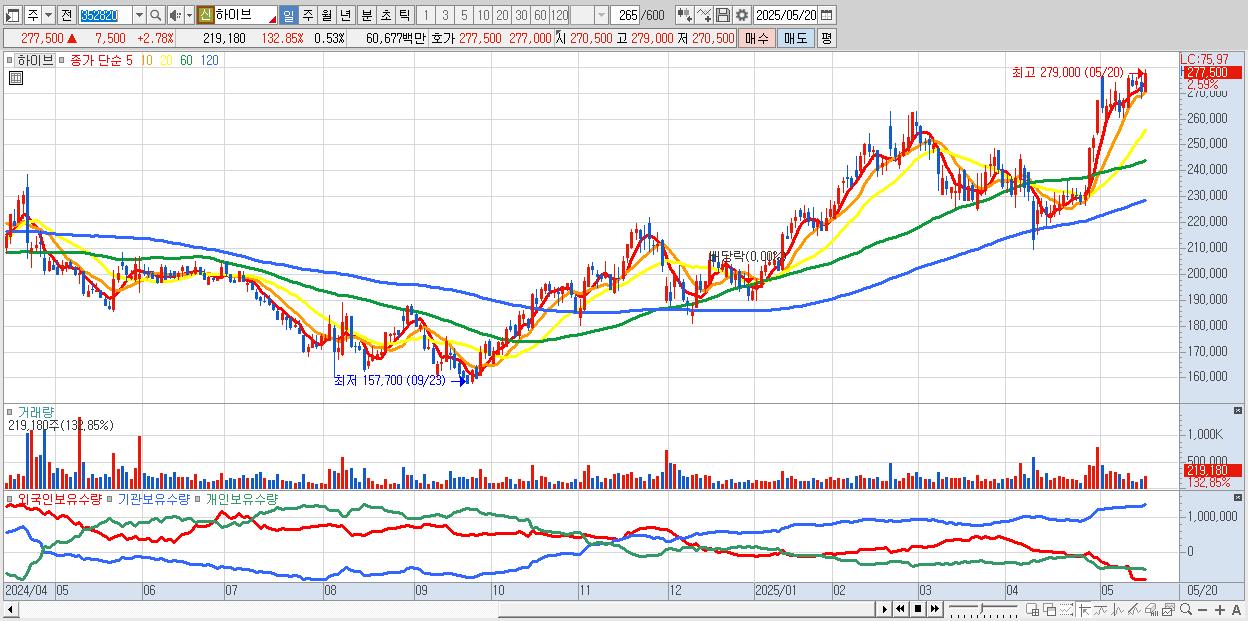Click the 3D volume bars icon in bottom toolbar
Screen dimensions: 1248x621
tap(1151, 610)
